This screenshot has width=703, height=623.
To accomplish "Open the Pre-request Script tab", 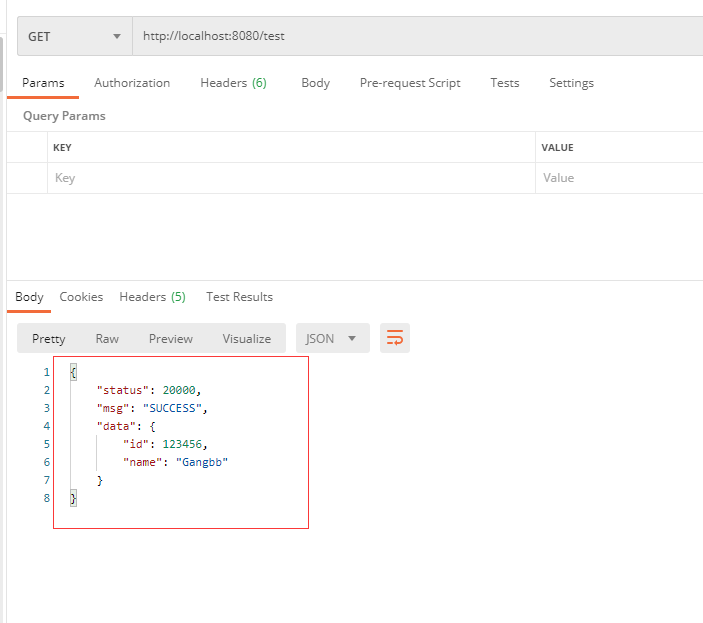I will pos(410,83).
